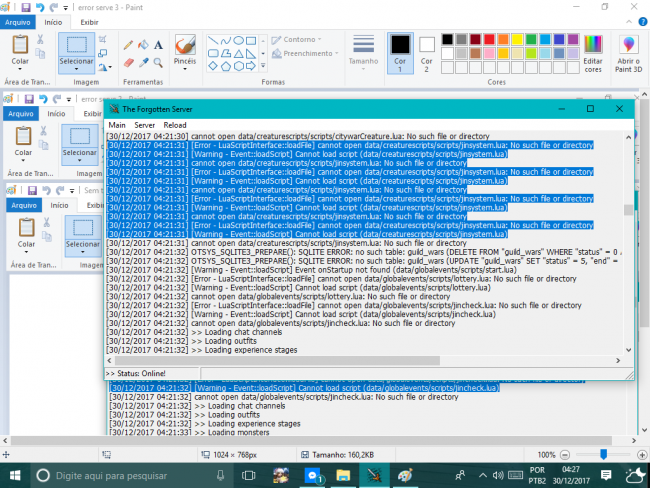The width and height of the screenshot is (650, 488).
Task: Open the Contorno outline dropdown
Action: coord(297,39)
